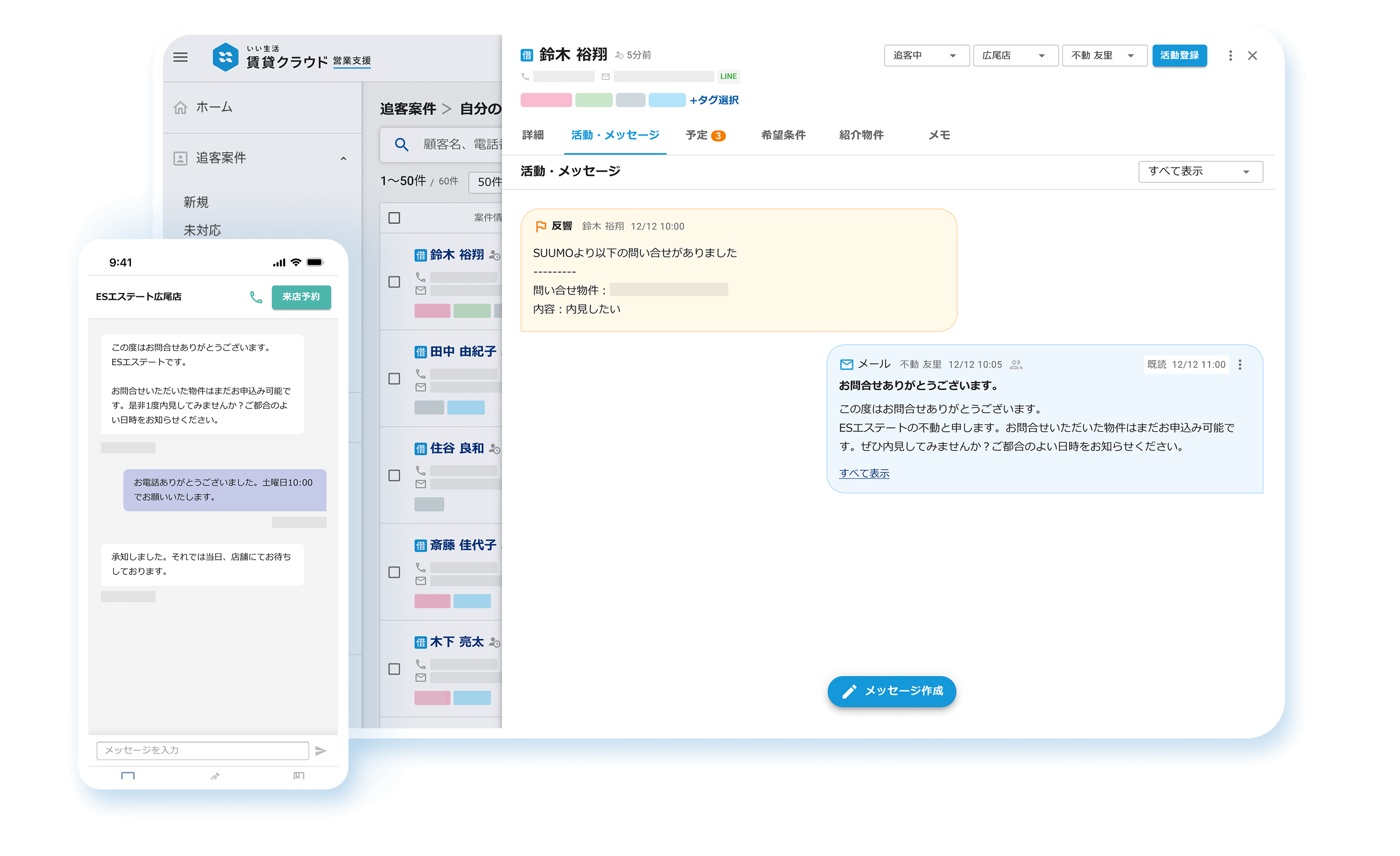The image size is (1400, 856).
Task: Open the kebab menu next to 活動登録
Action: pos(1231,55)
